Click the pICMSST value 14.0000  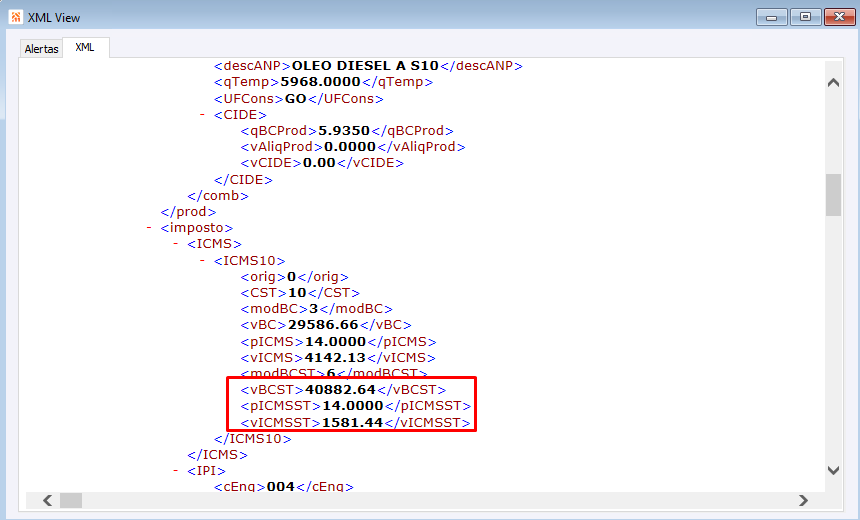353,406
